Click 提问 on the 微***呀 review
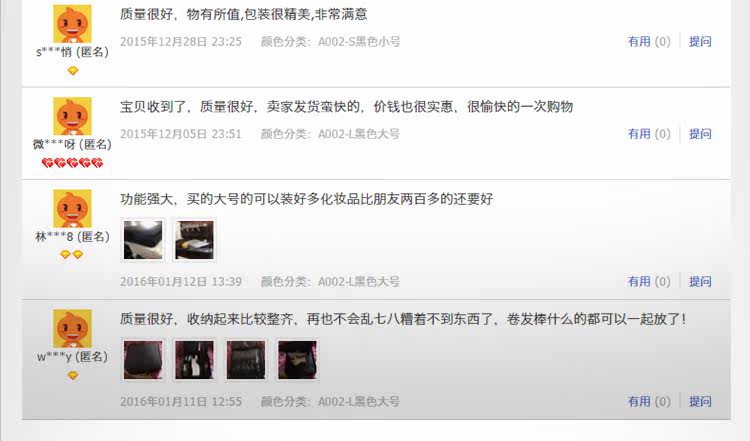The width and height of the screenshot is (750, 441). pyautogui.click(x=700, y=134)
